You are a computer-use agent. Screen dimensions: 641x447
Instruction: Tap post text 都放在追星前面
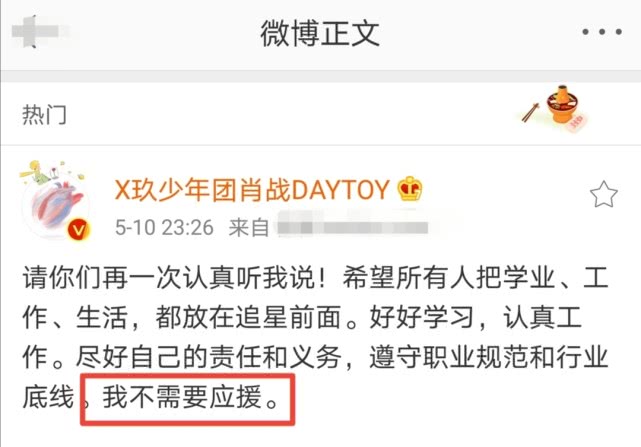tap(249, 317)
